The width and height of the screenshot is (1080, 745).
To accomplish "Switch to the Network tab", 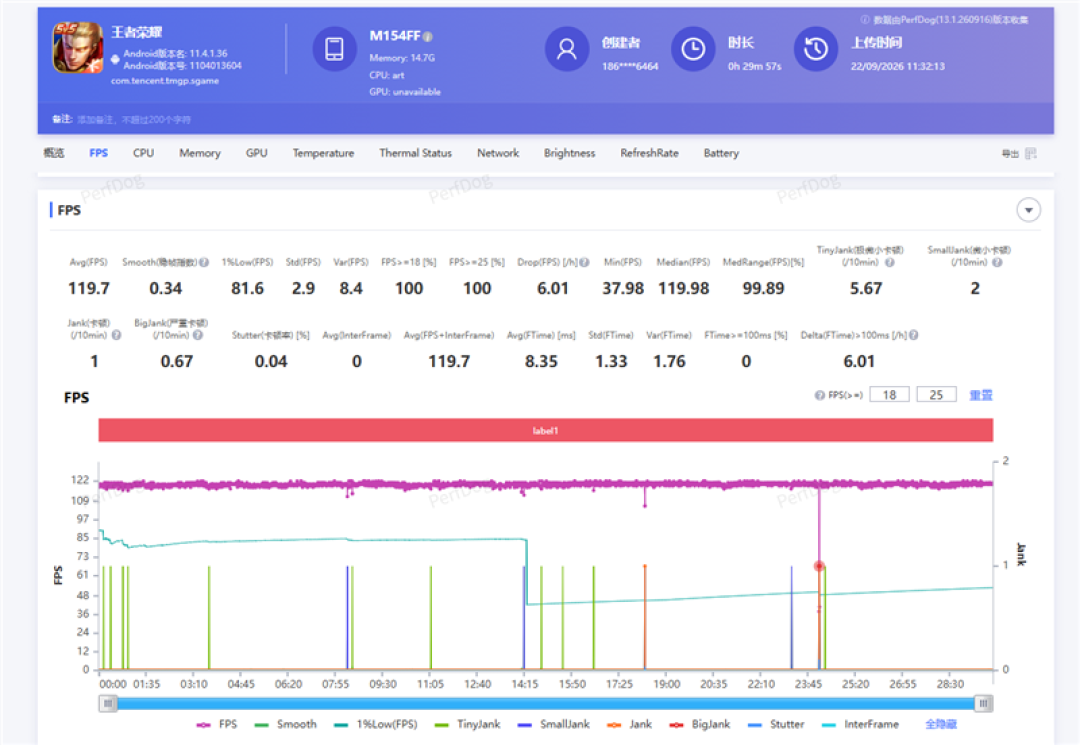I will [x=498, y=153].
